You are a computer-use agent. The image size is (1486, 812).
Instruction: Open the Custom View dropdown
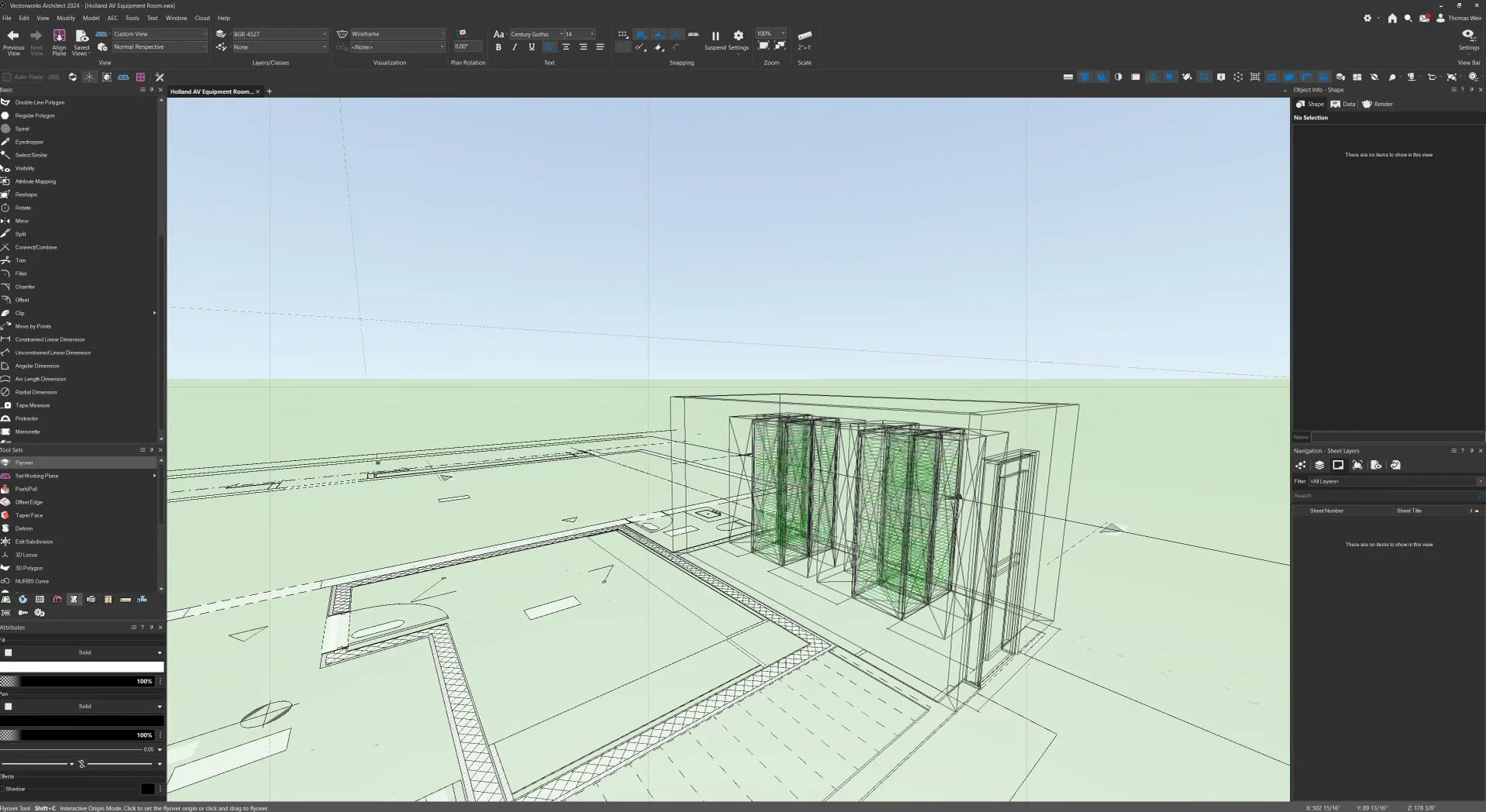pyautogui.click(x=160, y=34)
